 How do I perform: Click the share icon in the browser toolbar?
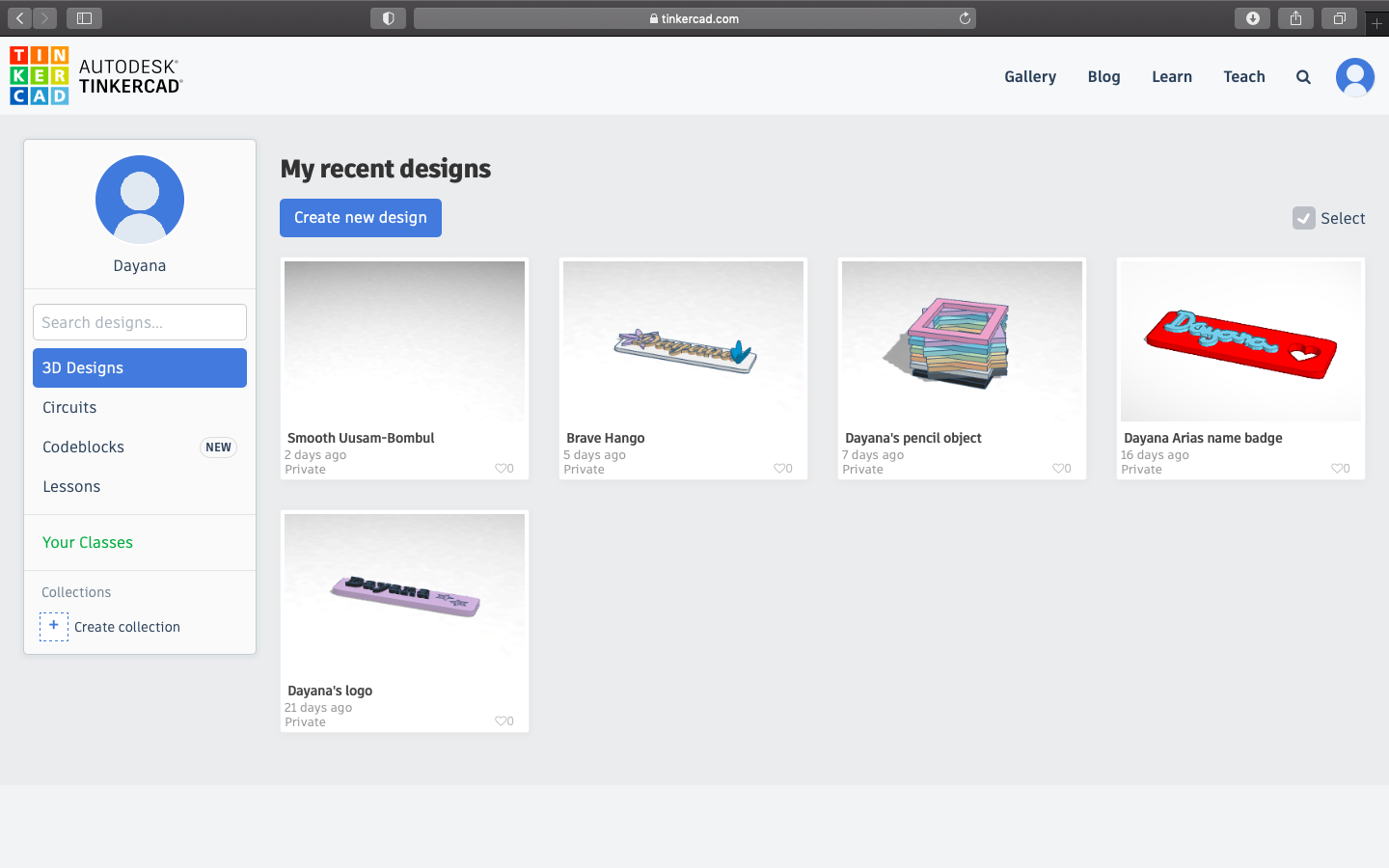1294,17
